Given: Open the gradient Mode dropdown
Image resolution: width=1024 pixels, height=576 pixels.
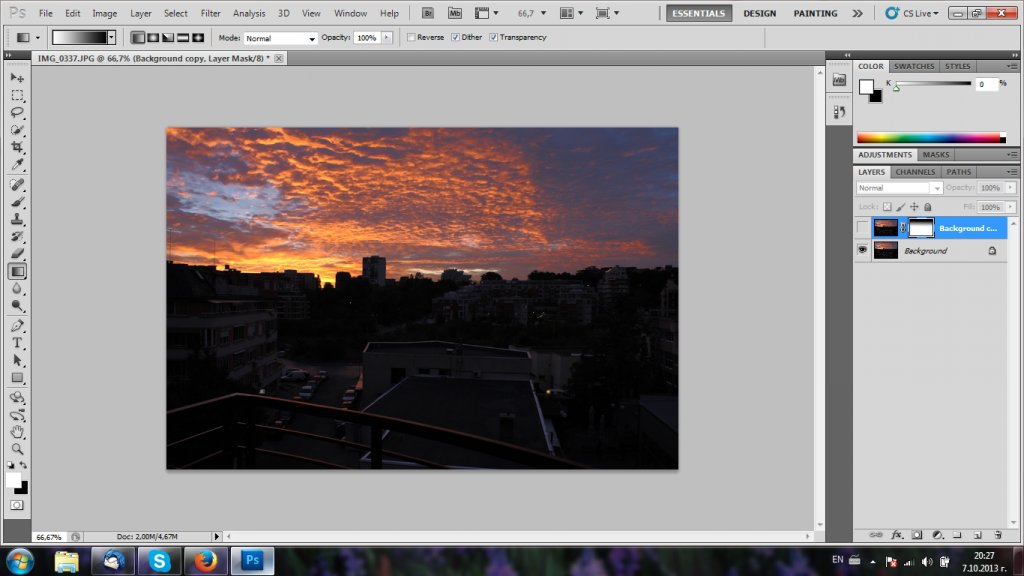Looking at the screenshot, I should pyautogui.click(x=280, y=38).
